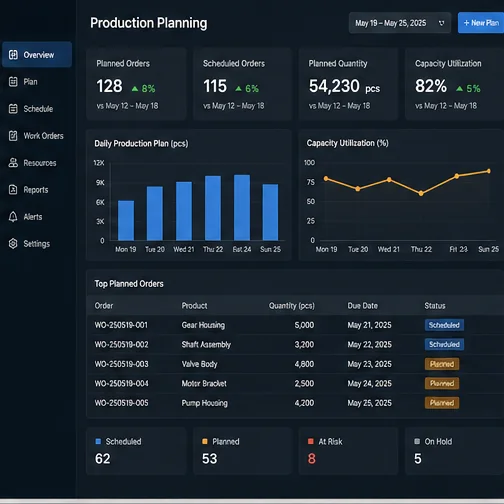Click the + New Plan button

481,23
